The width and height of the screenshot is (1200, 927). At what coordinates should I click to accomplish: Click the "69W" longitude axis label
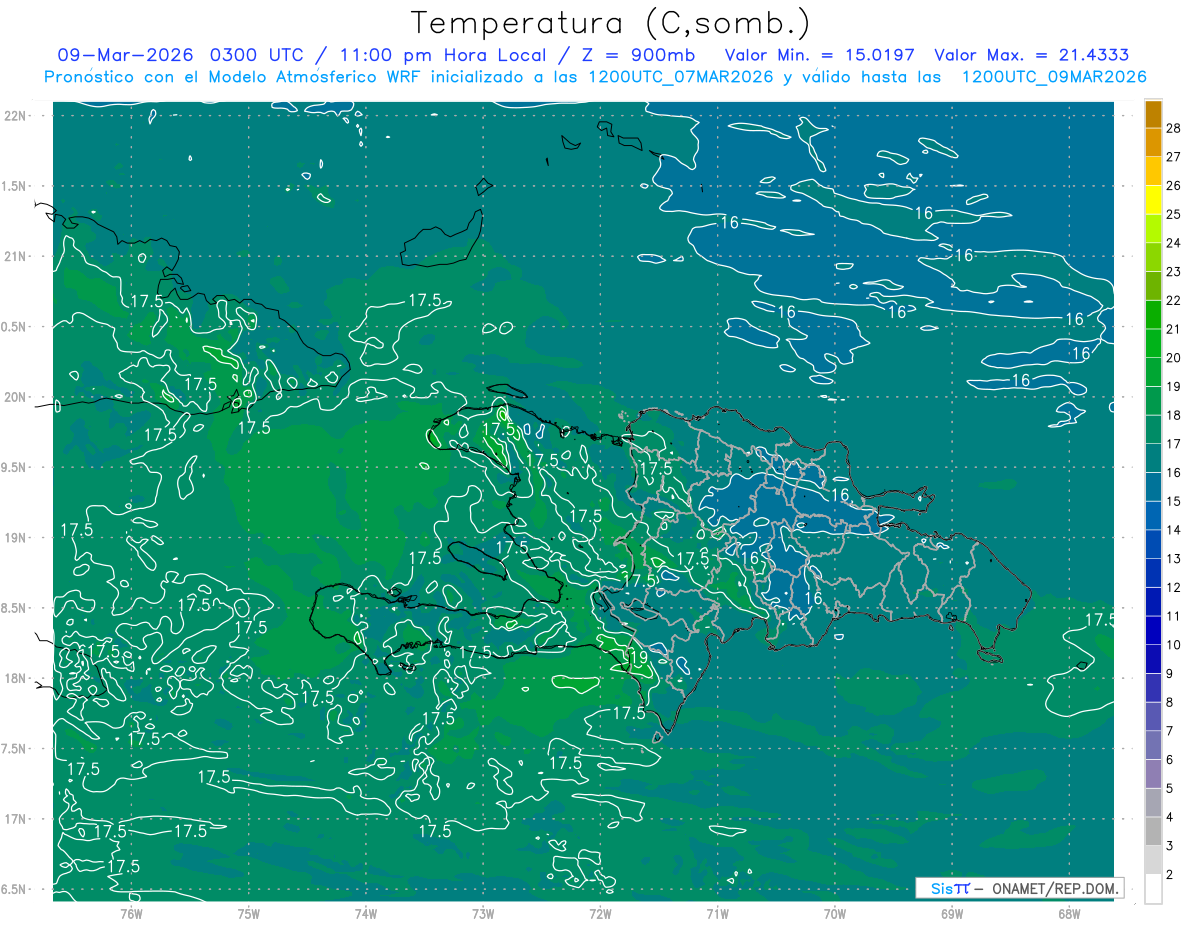[x=951, y=913]
